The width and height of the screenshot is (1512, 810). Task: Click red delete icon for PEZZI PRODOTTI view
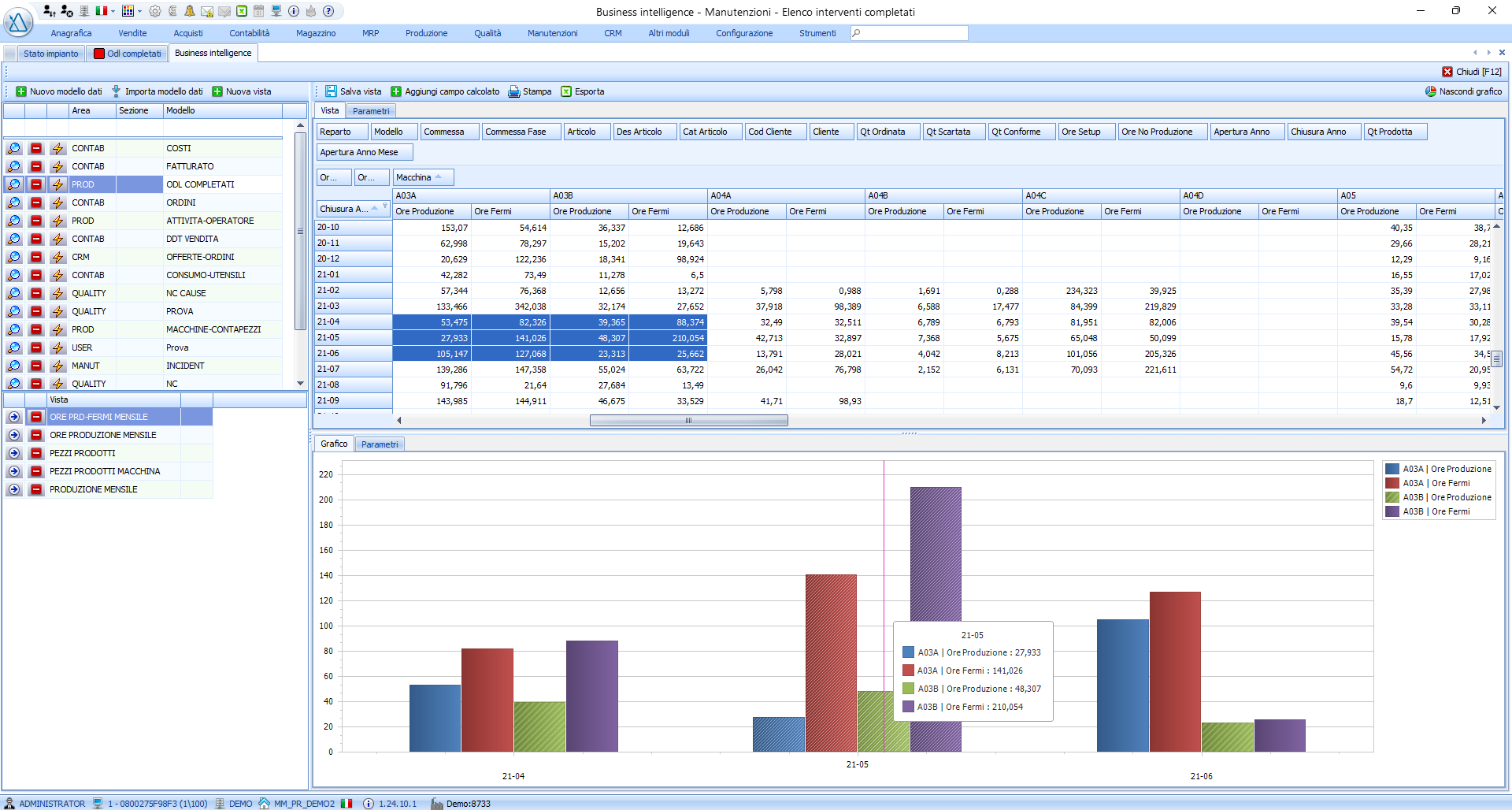click(36, 453)
